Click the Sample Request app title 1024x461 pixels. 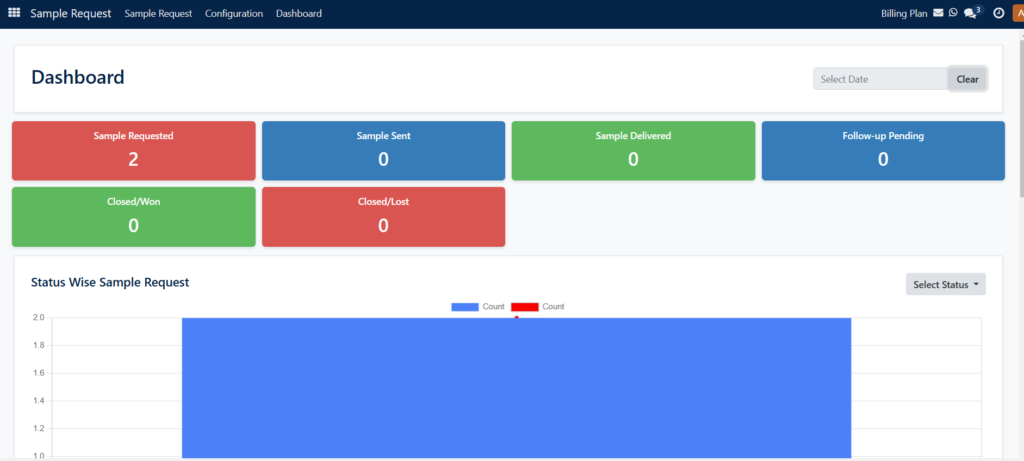point(71,13)
